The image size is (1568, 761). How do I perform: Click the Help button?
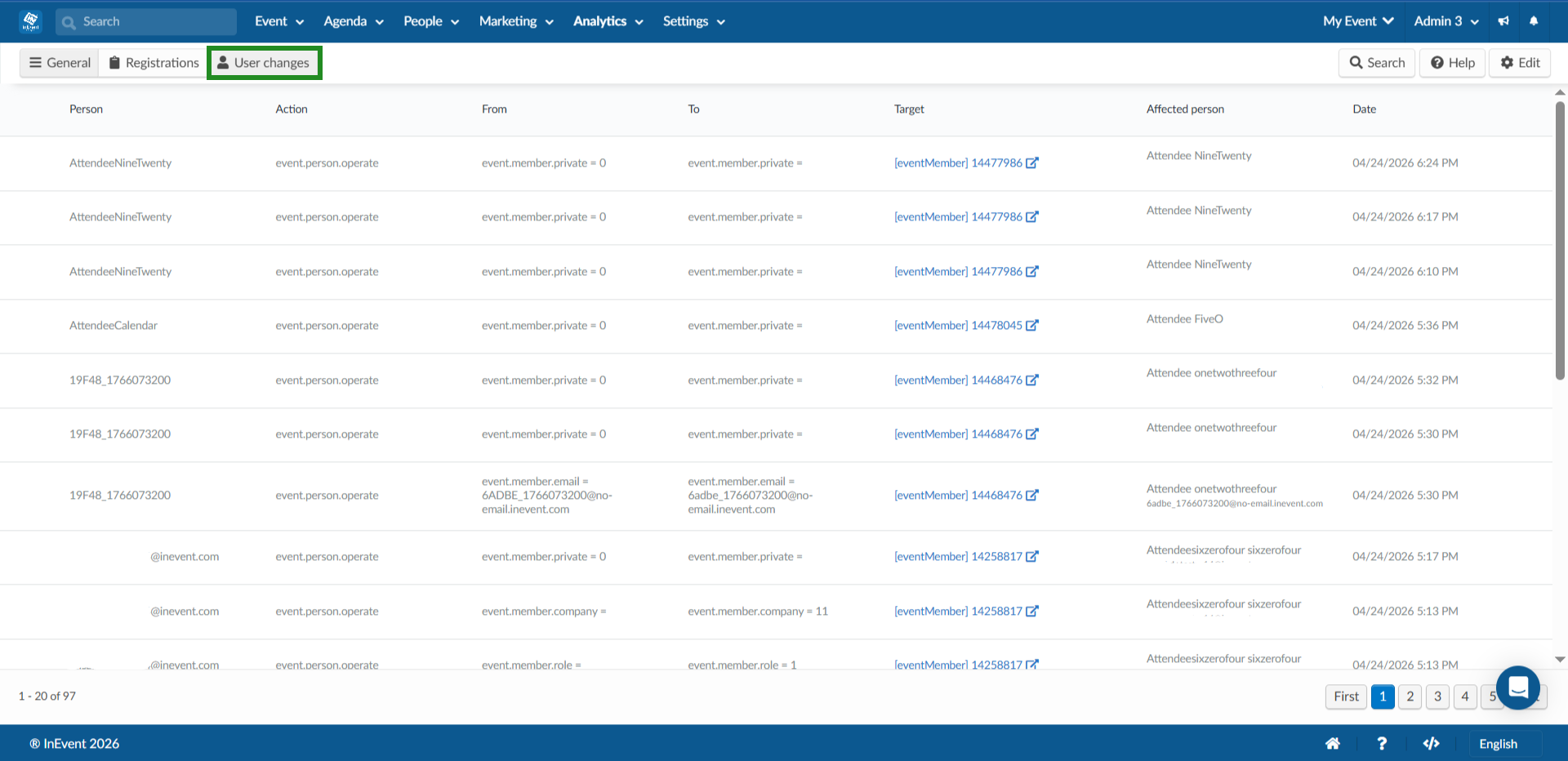[1453, 63]
